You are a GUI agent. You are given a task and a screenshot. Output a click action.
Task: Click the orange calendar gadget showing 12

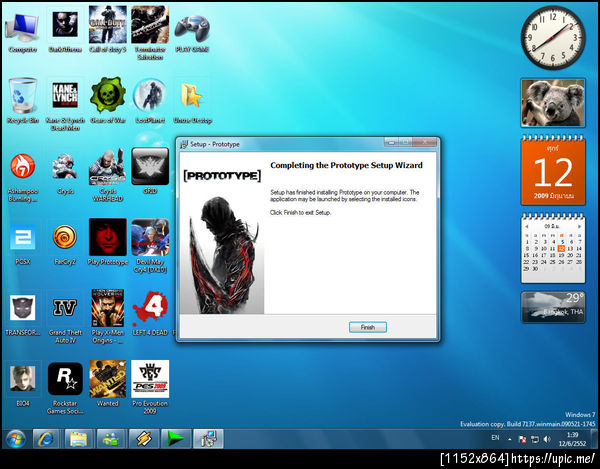[x=553, y=171]
